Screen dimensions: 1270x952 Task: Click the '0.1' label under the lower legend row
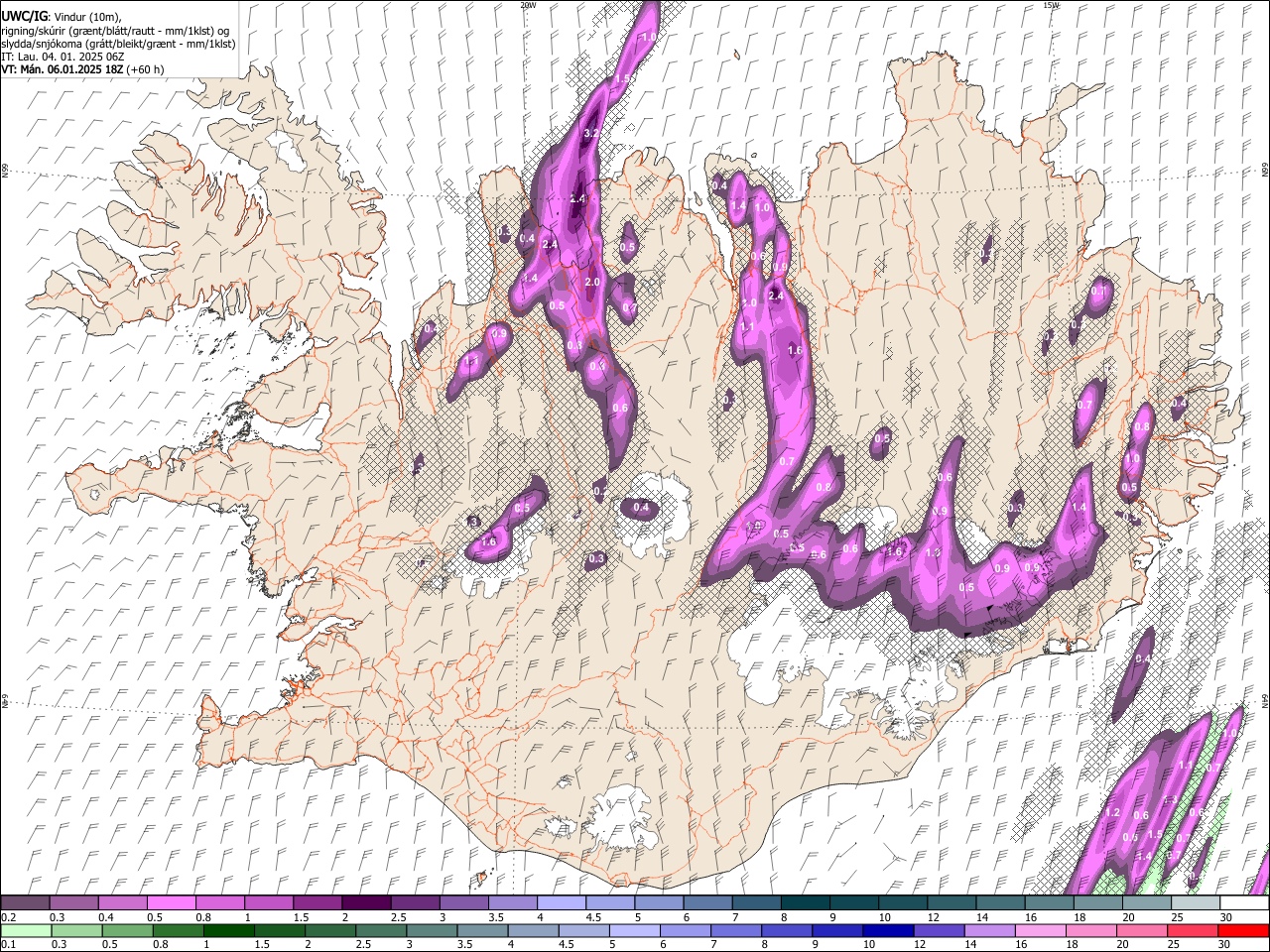coord(8,944)
